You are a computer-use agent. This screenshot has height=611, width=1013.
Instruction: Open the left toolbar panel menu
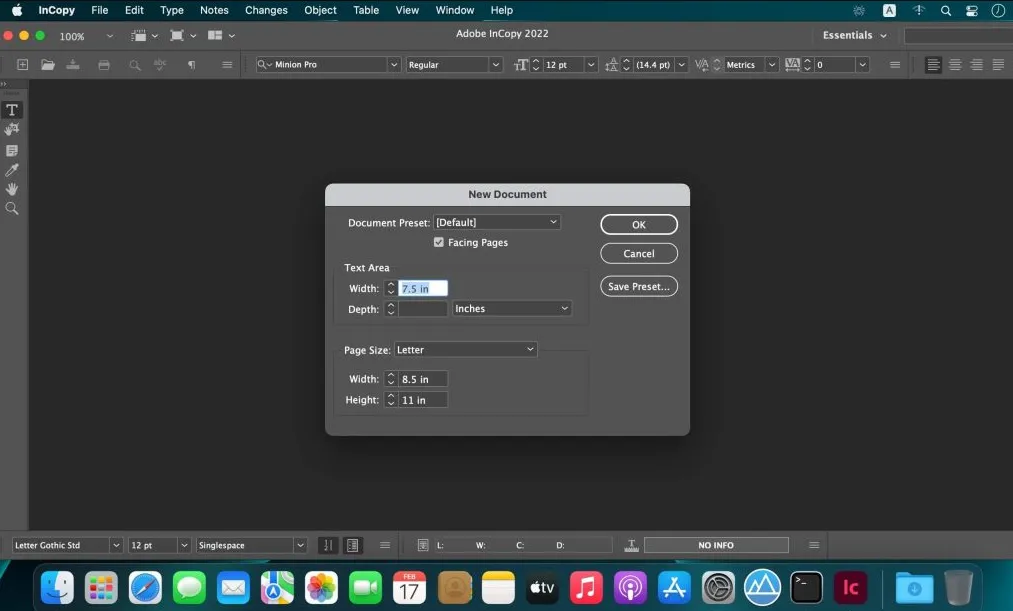(x=227, y=65)
